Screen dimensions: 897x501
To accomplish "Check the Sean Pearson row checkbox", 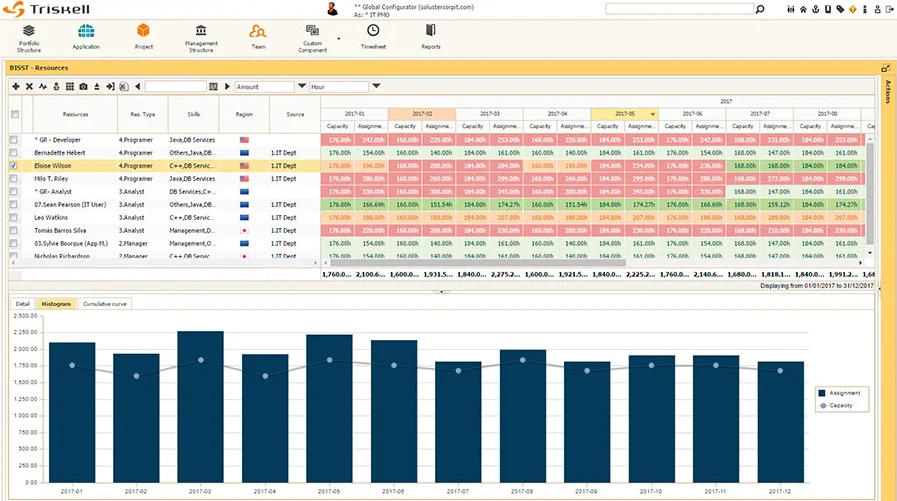I will [x=14, y=204].
